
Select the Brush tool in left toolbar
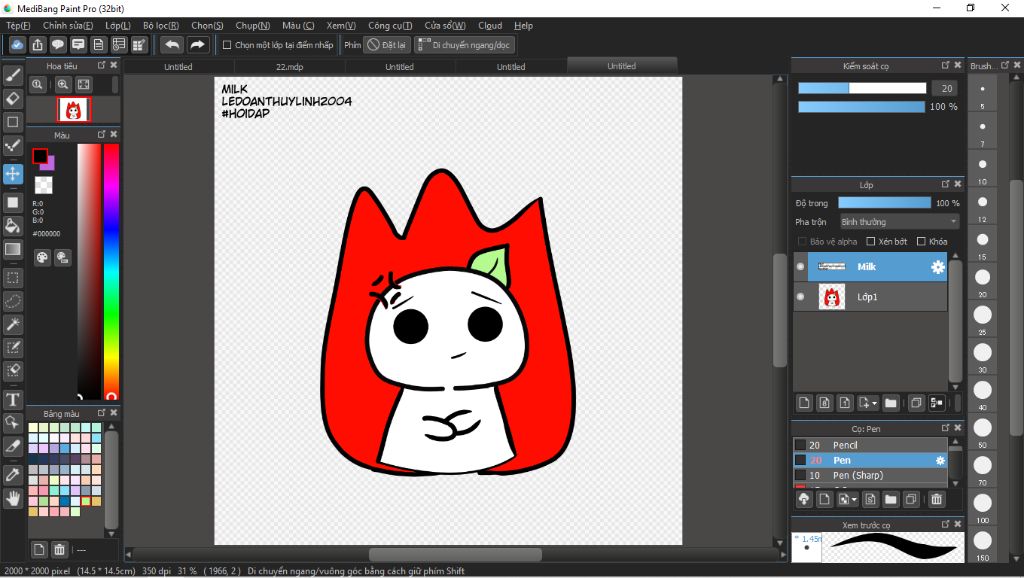pos(12,75)
